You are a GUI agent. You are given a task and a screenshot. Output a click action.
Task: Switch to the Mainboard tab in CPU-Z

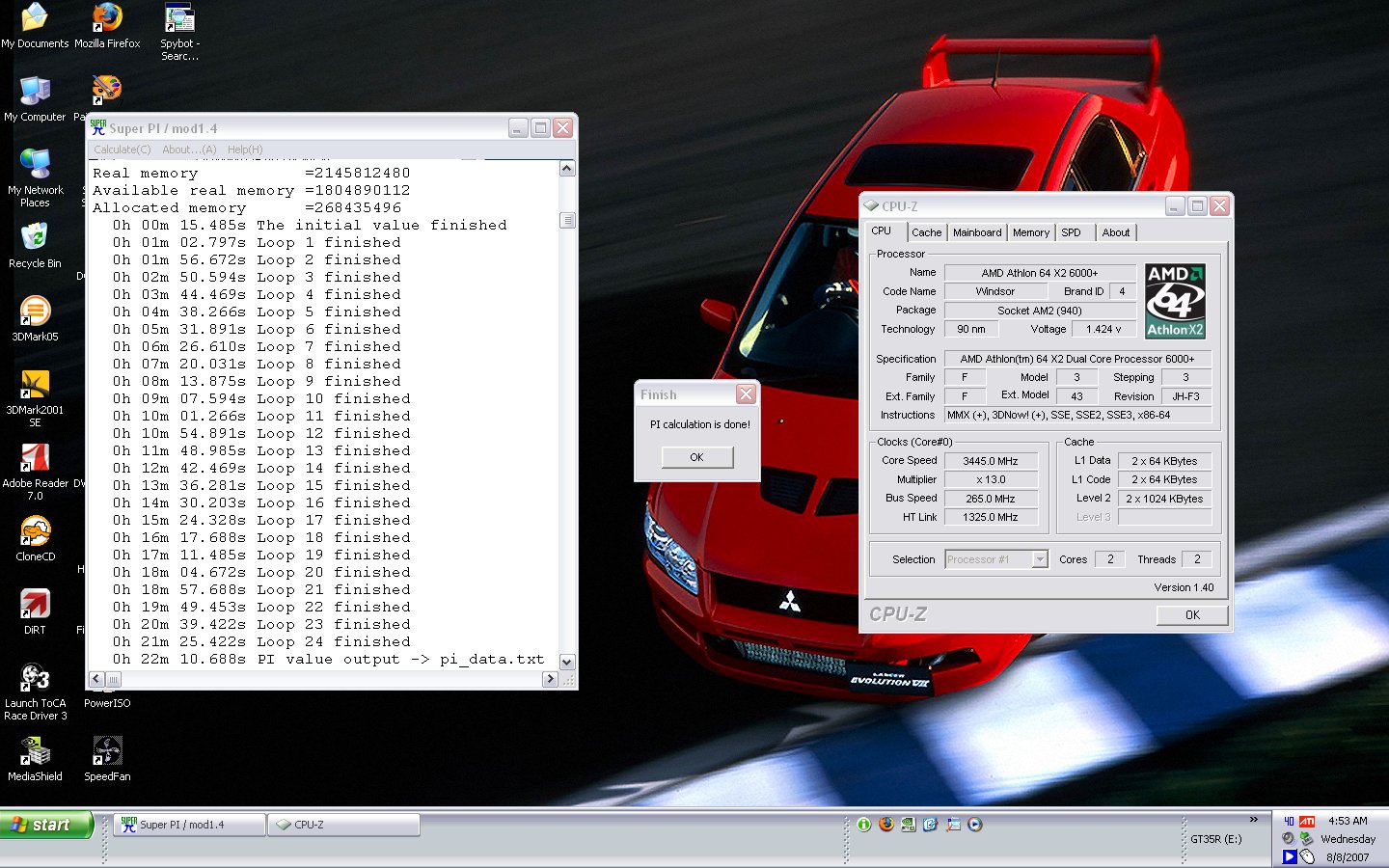click(977, 232)
